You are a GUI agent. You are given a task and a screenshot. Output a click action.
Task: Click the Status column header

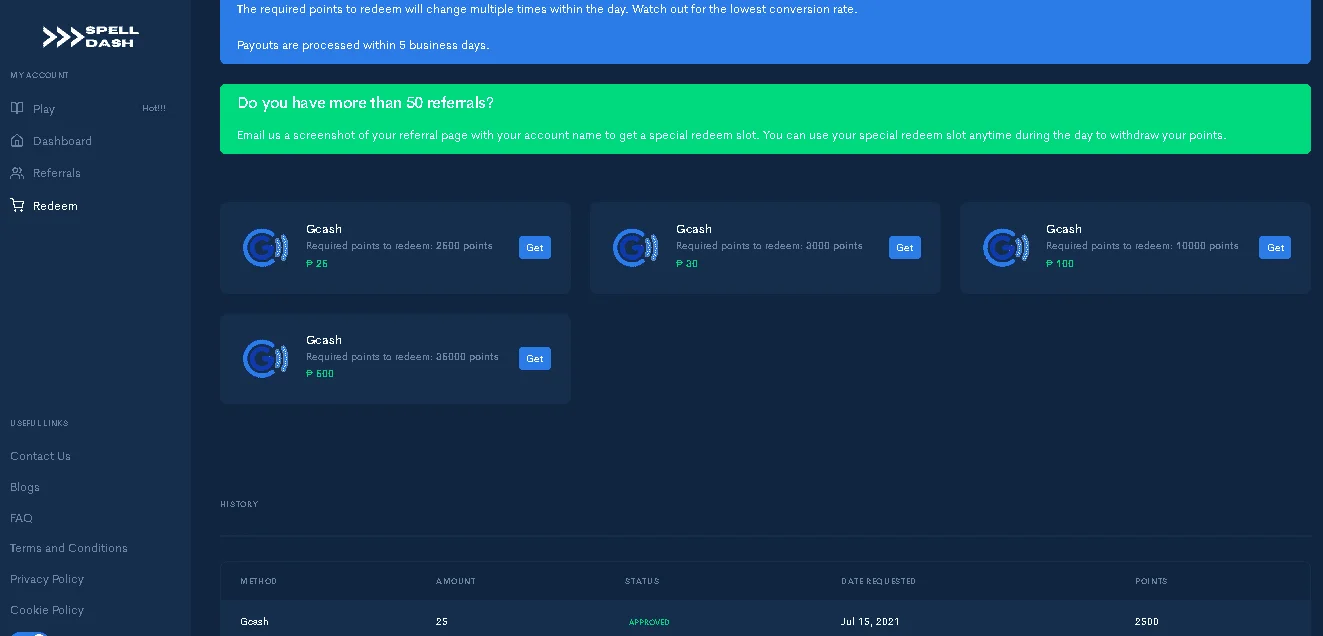(642, 581)
